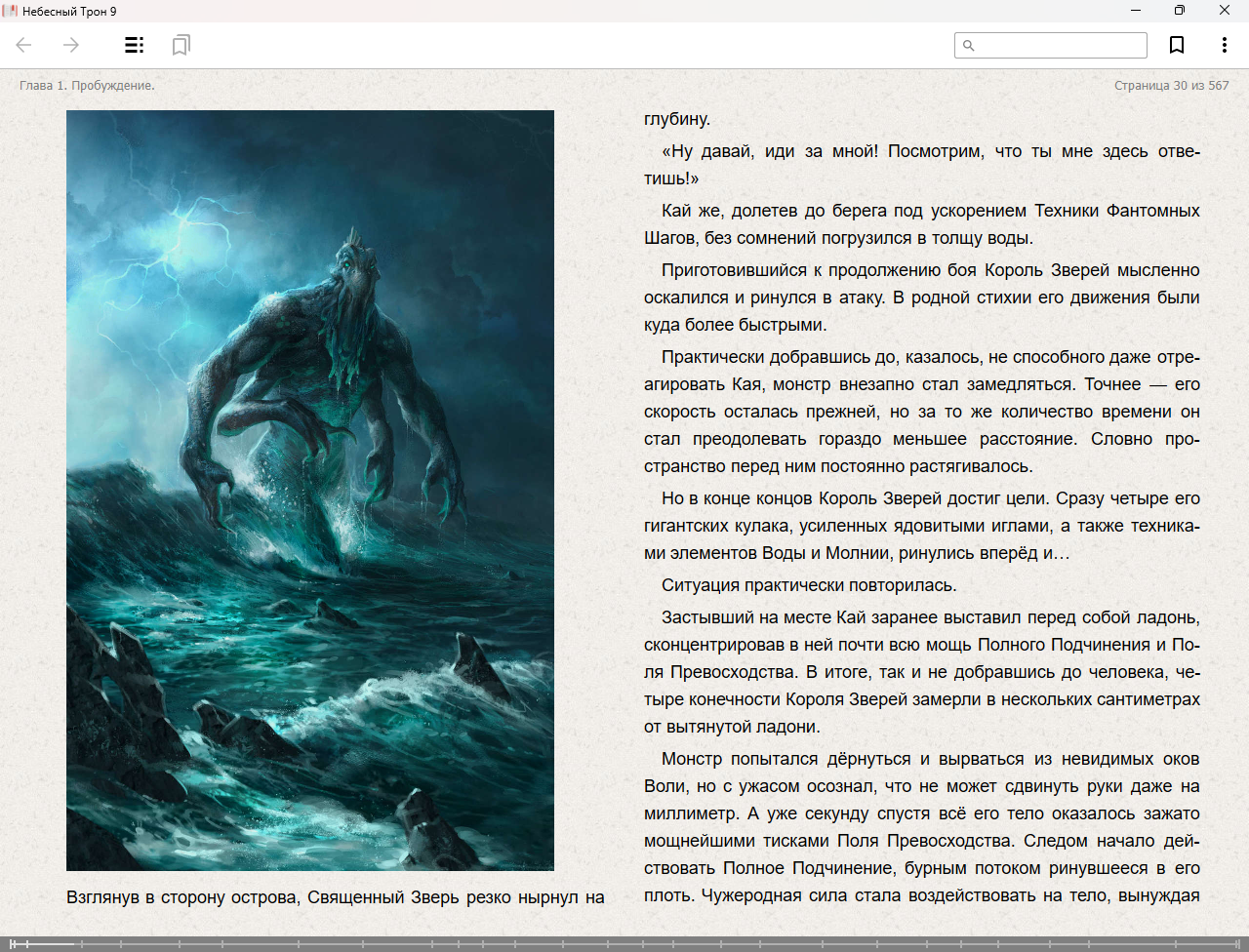Click the caption text below the illustration
This screenshot has height=952, width=1249.
pos(336,897)
